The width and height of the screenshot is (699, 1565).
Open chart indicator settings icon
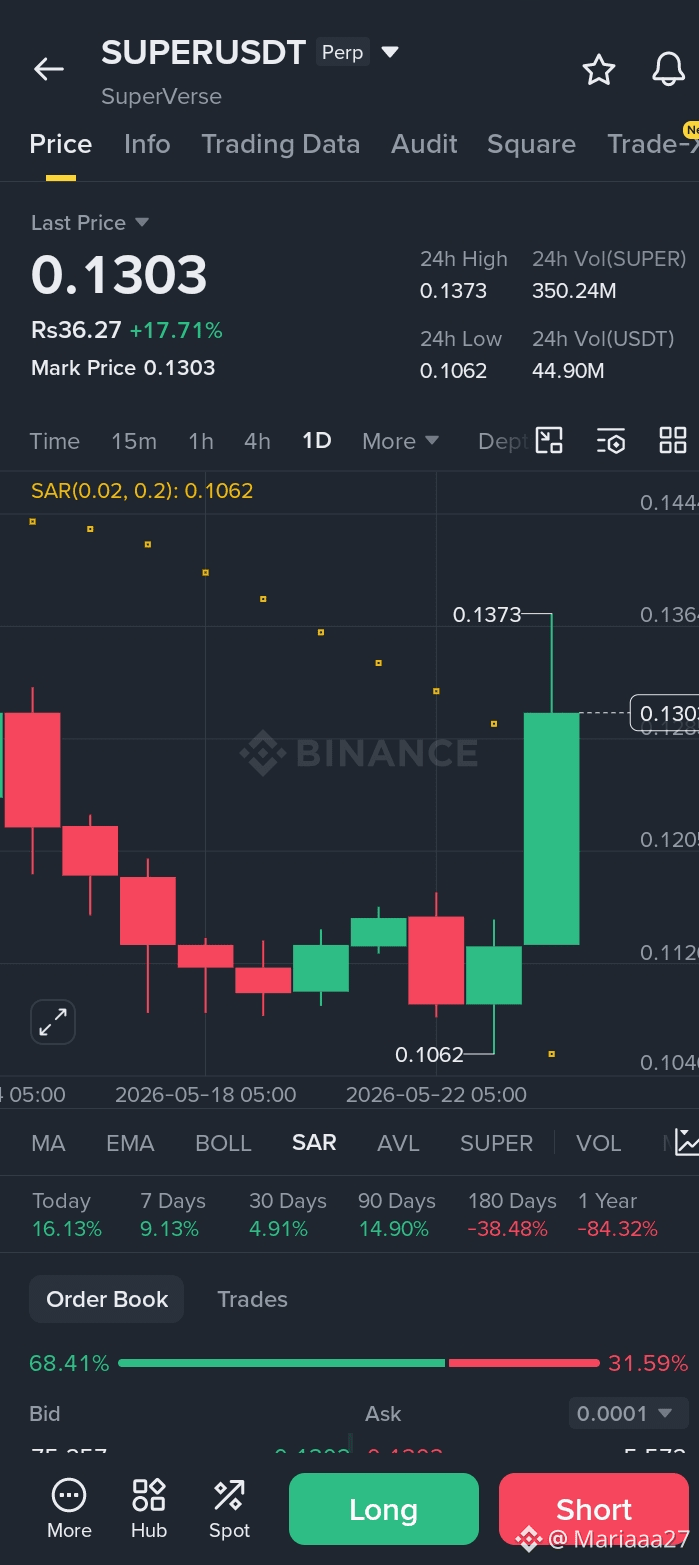click(x=611, y=440)
